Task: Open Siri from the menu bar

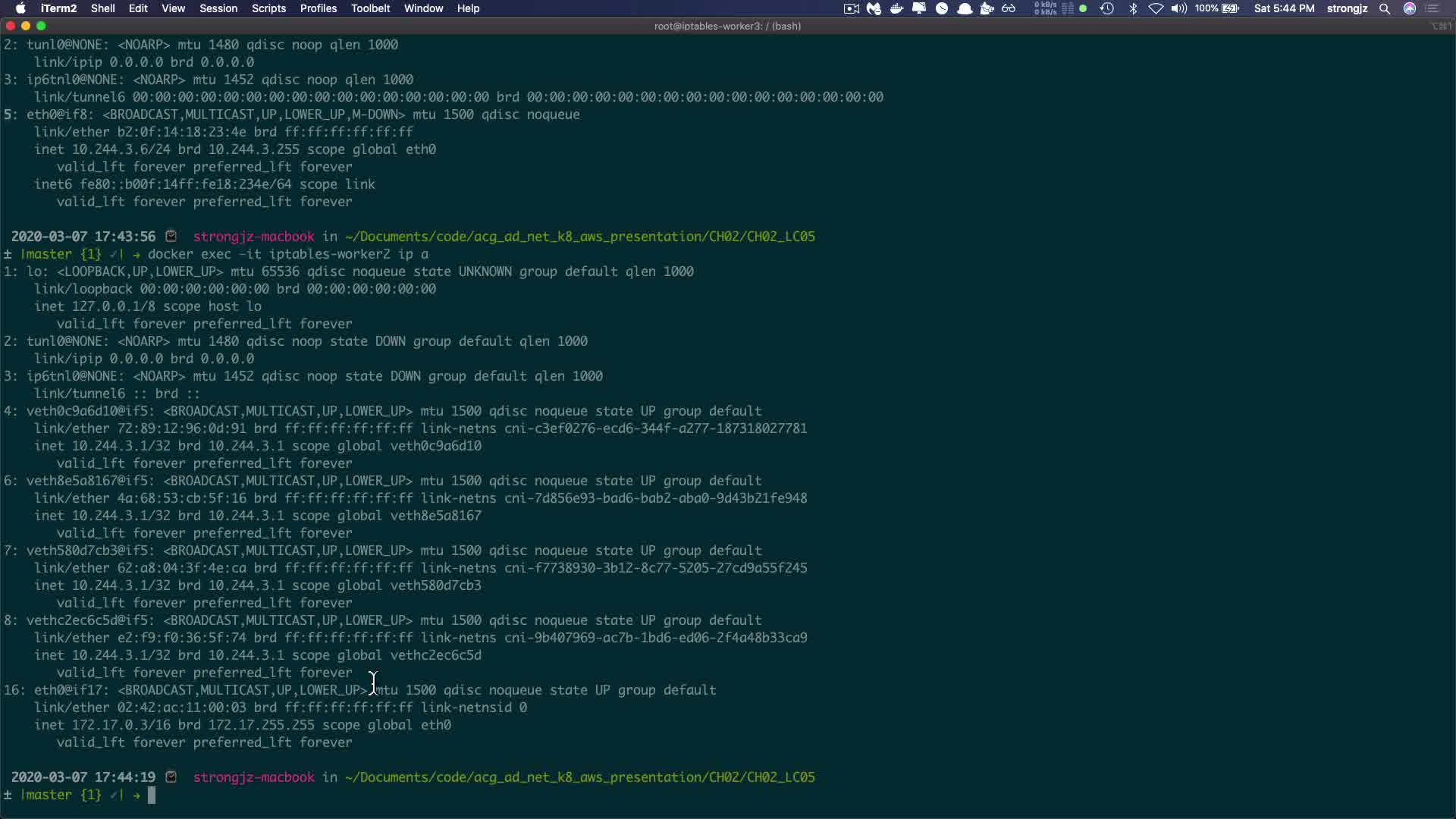Action: (x=1410, y=8)
